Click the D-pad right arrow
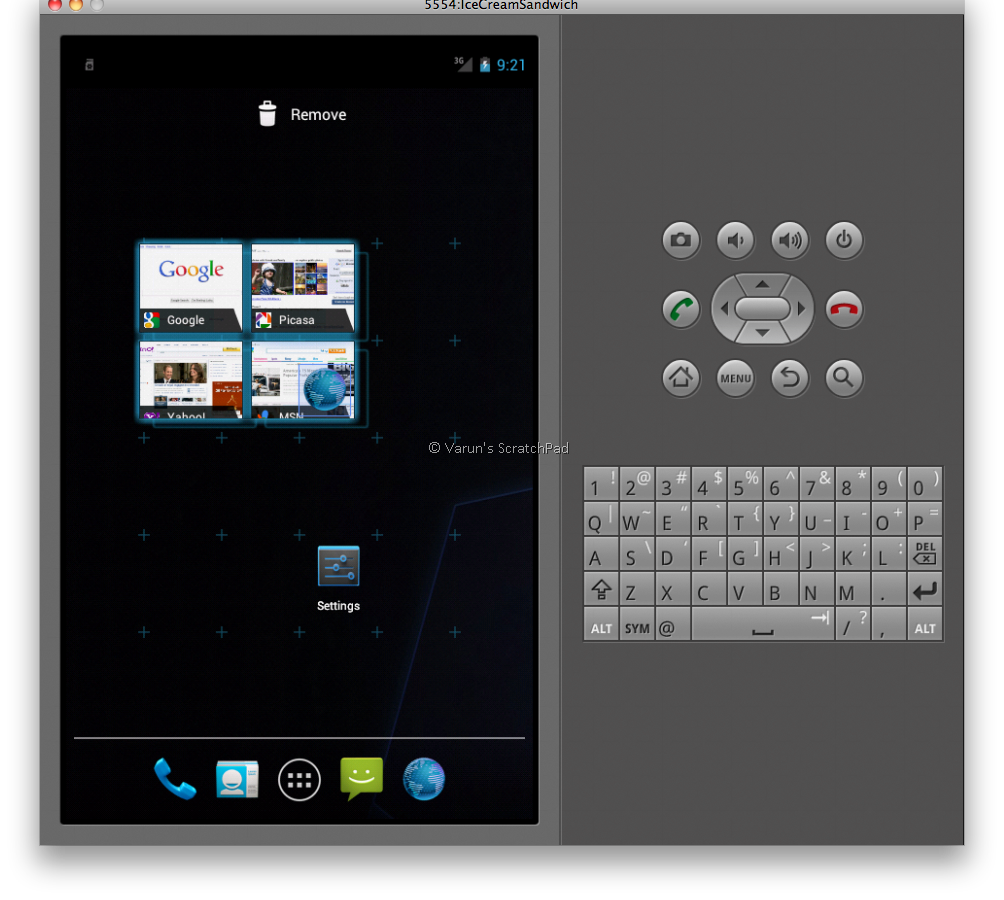The width and height of the screenshot is (1004, 900). (x=801, y=309)
